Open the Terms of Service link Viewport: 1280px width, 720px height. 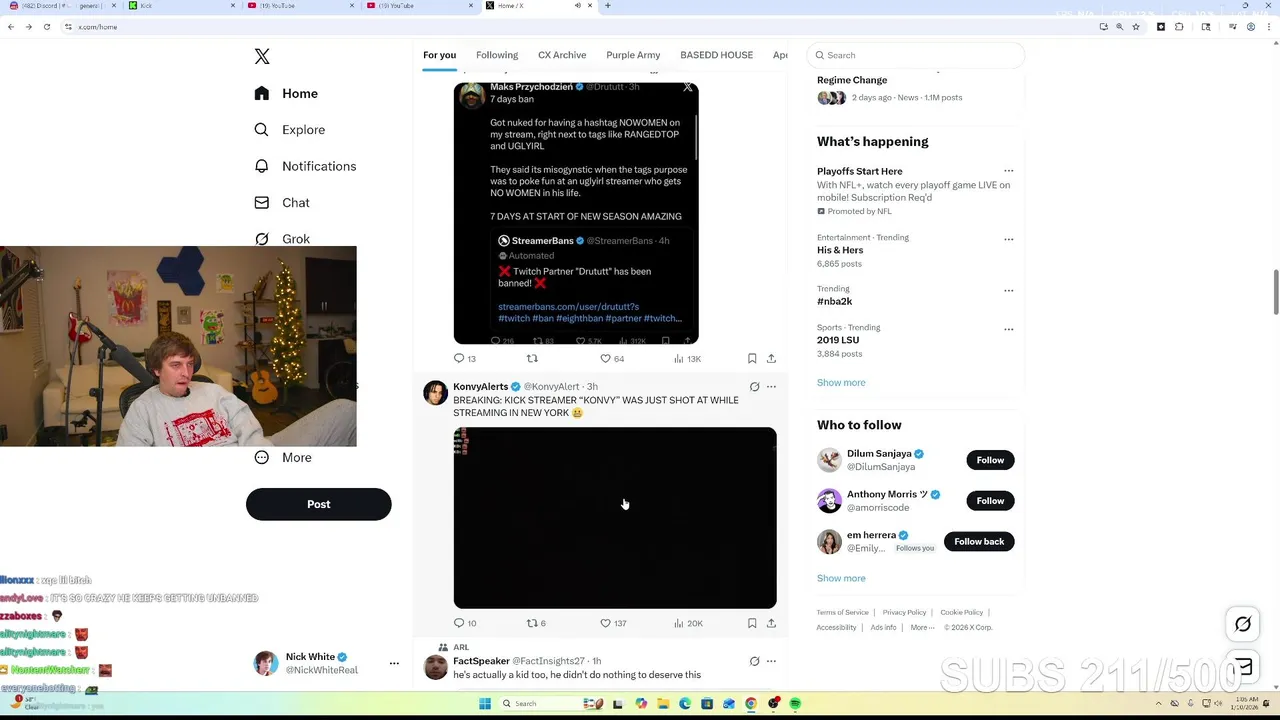click(x=842, y=612)
